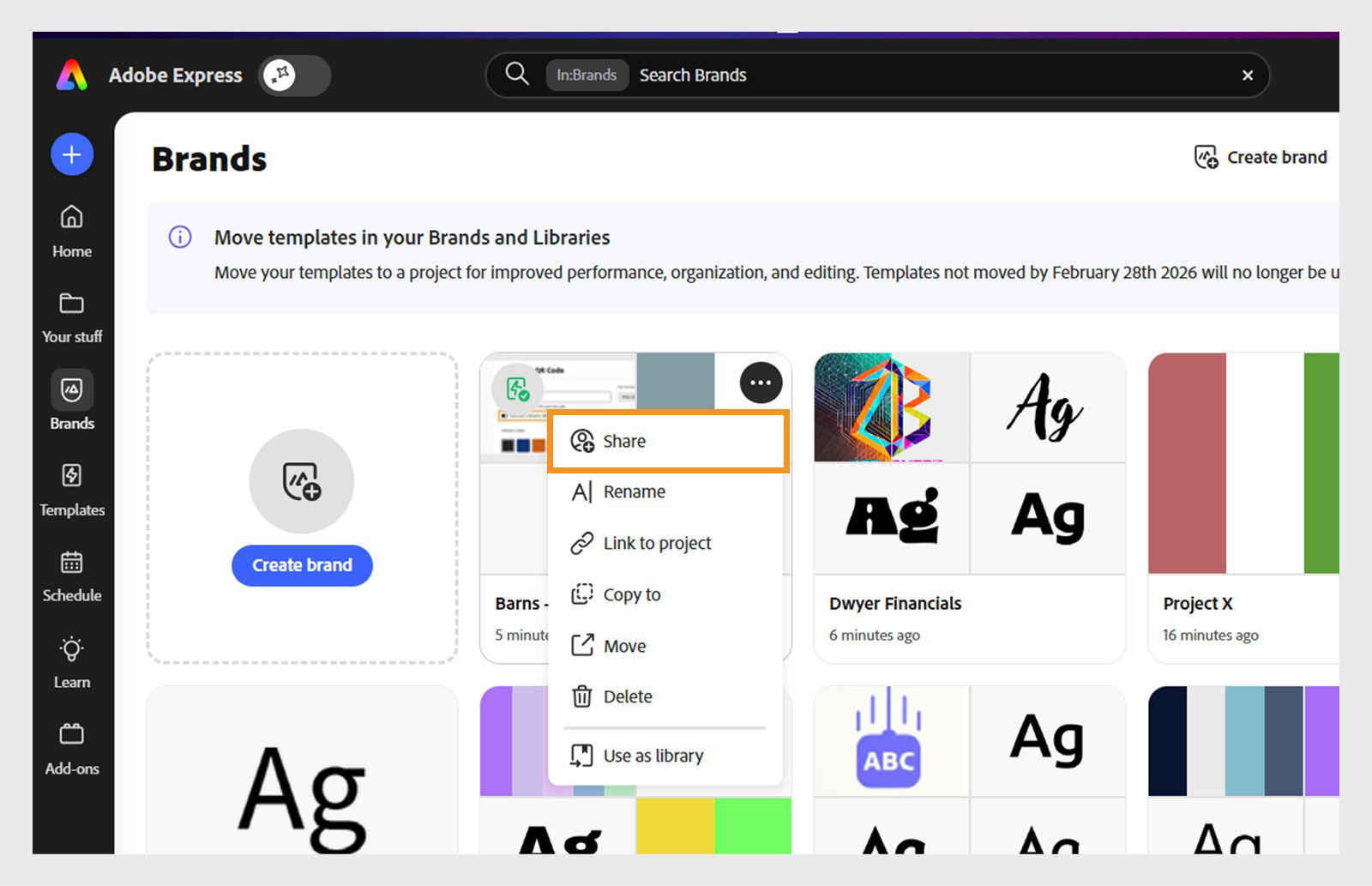Click the gray brand-plus circle icon
This screenshot has width=1372, height=886.
[x=302, y=481]
